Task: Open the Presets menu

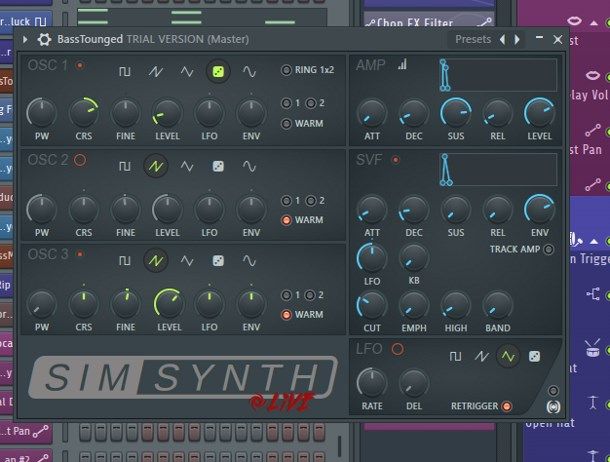Action: pos(473,39)
